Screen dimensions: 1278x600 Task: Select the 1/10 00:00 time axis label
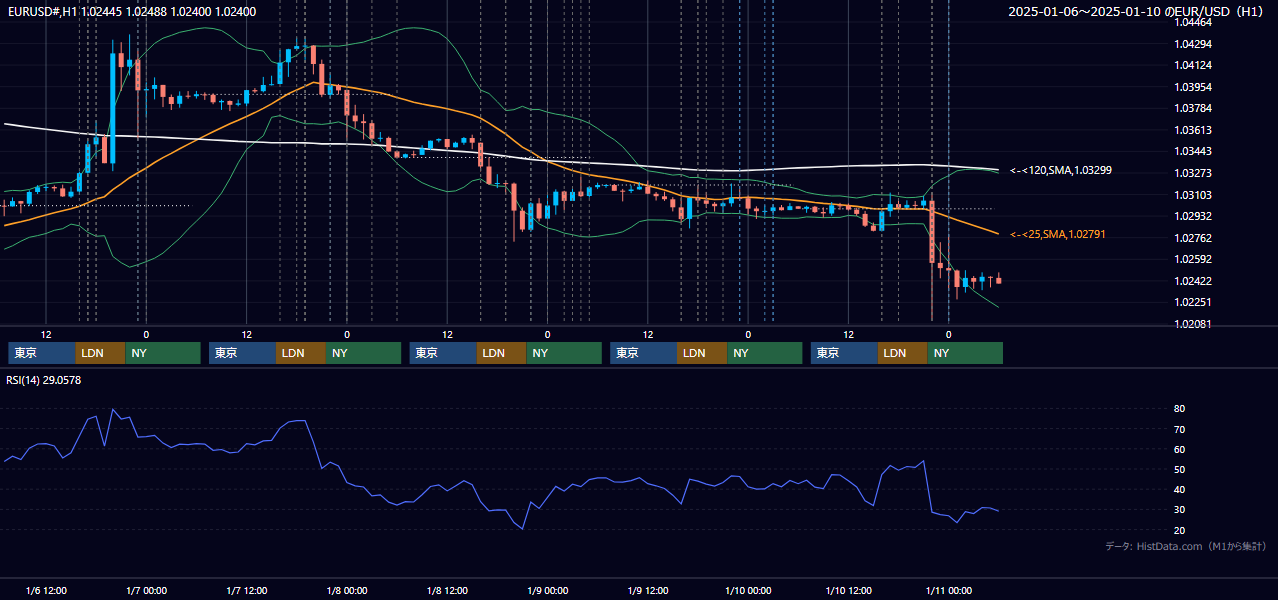pos(747,591)
